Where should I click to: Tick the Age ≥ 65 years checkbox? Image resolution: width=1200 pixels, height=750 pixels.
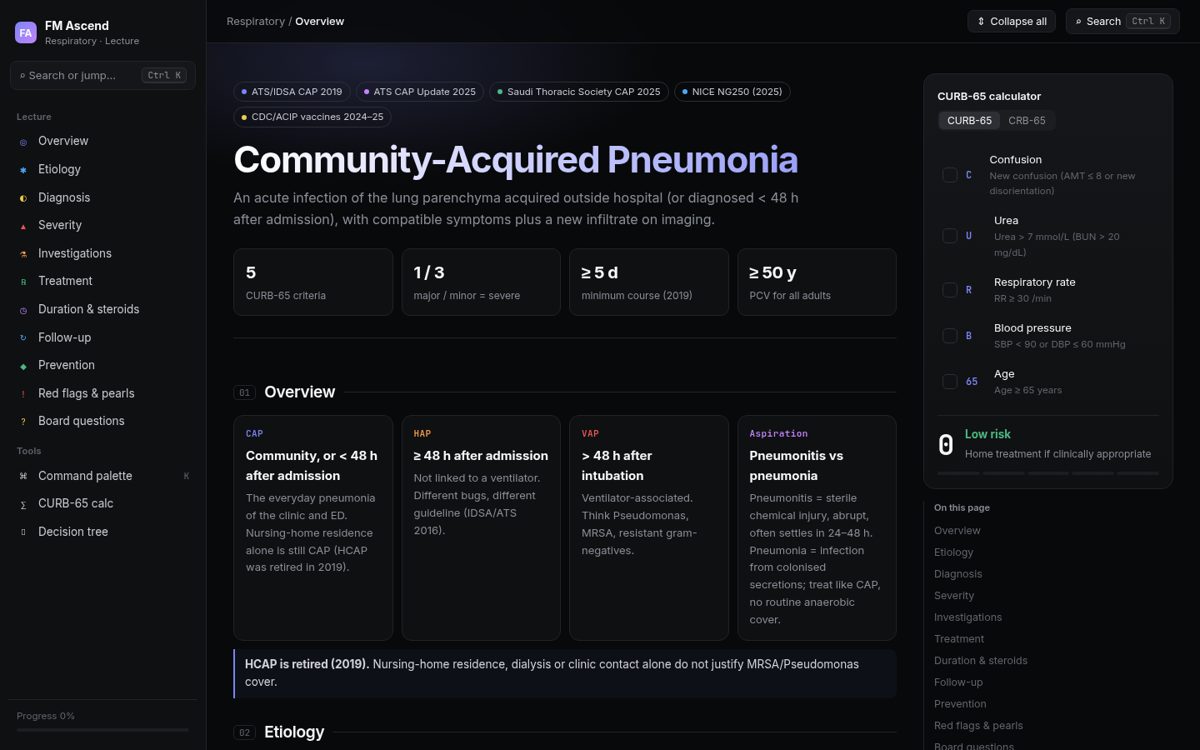[950, 381]
